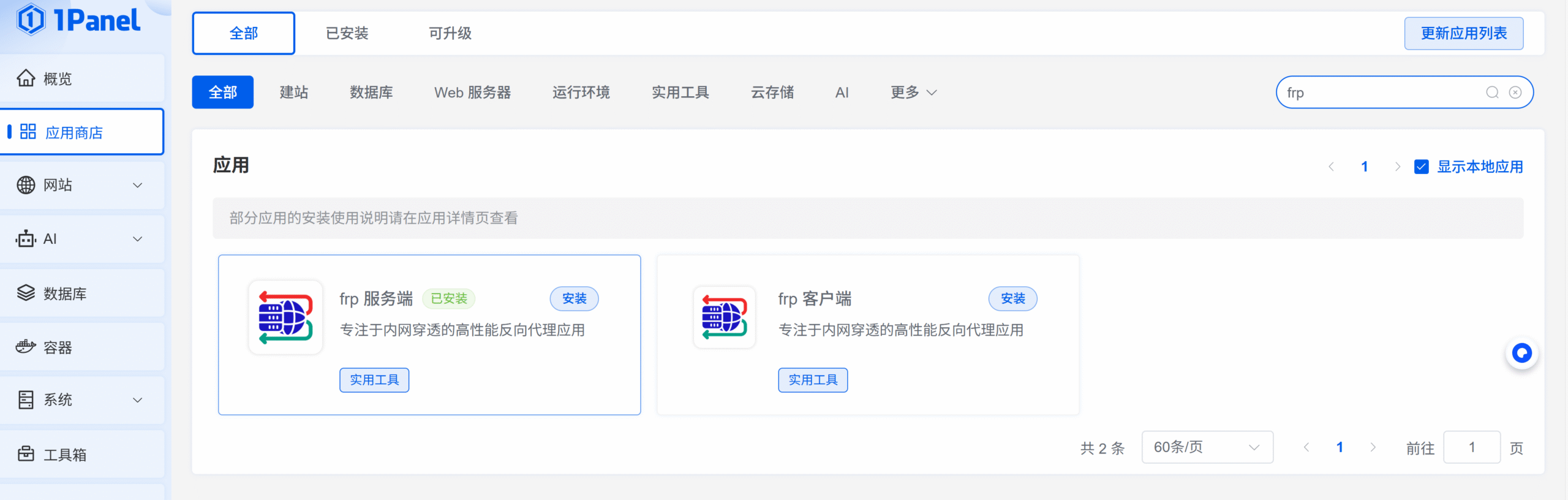
Task: Go to previous page at top
Action: click(x=1331, y=167)
